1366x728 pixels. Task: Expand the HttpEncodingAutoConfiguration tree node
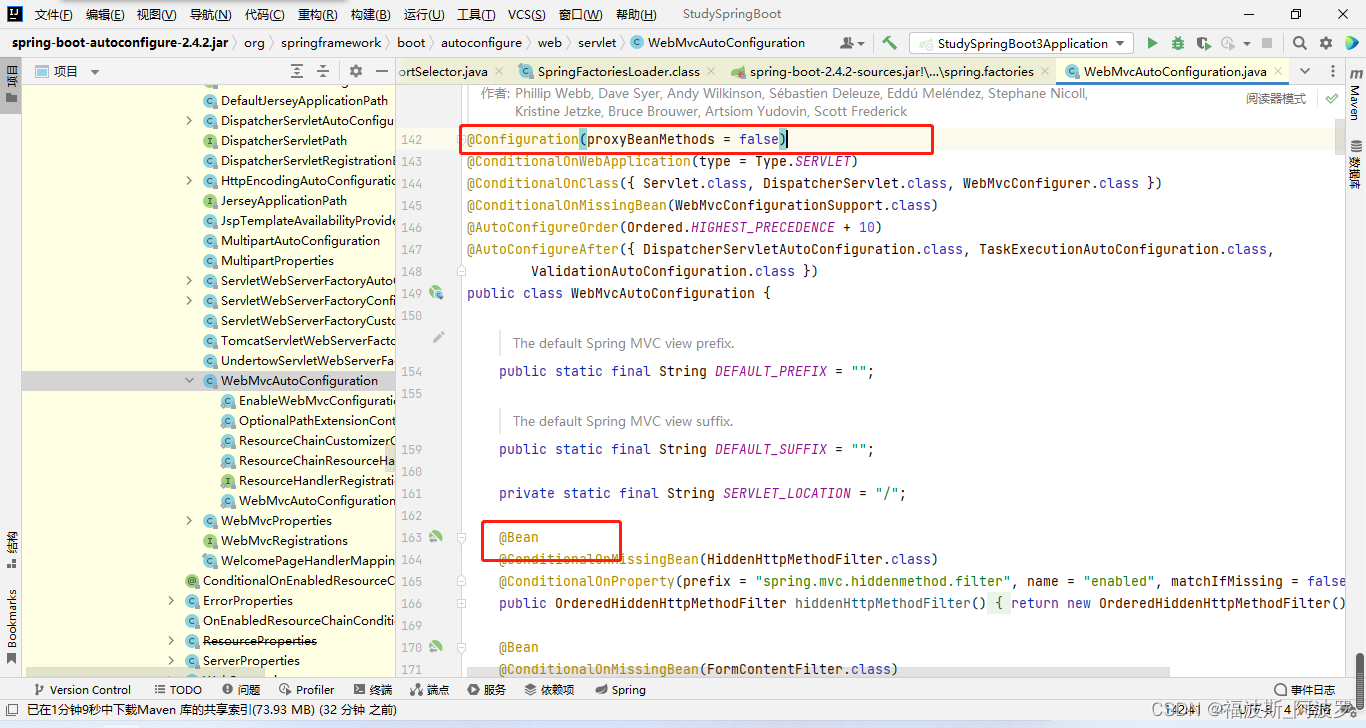click(x=190, y=180)
